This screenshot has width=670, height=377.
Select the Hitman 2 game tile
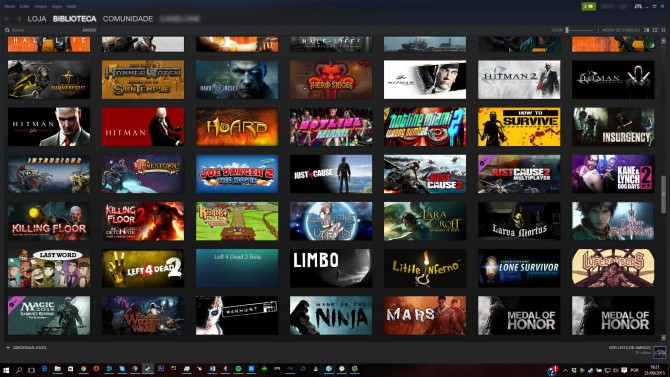pyautogui.click(x=519, y=80)
